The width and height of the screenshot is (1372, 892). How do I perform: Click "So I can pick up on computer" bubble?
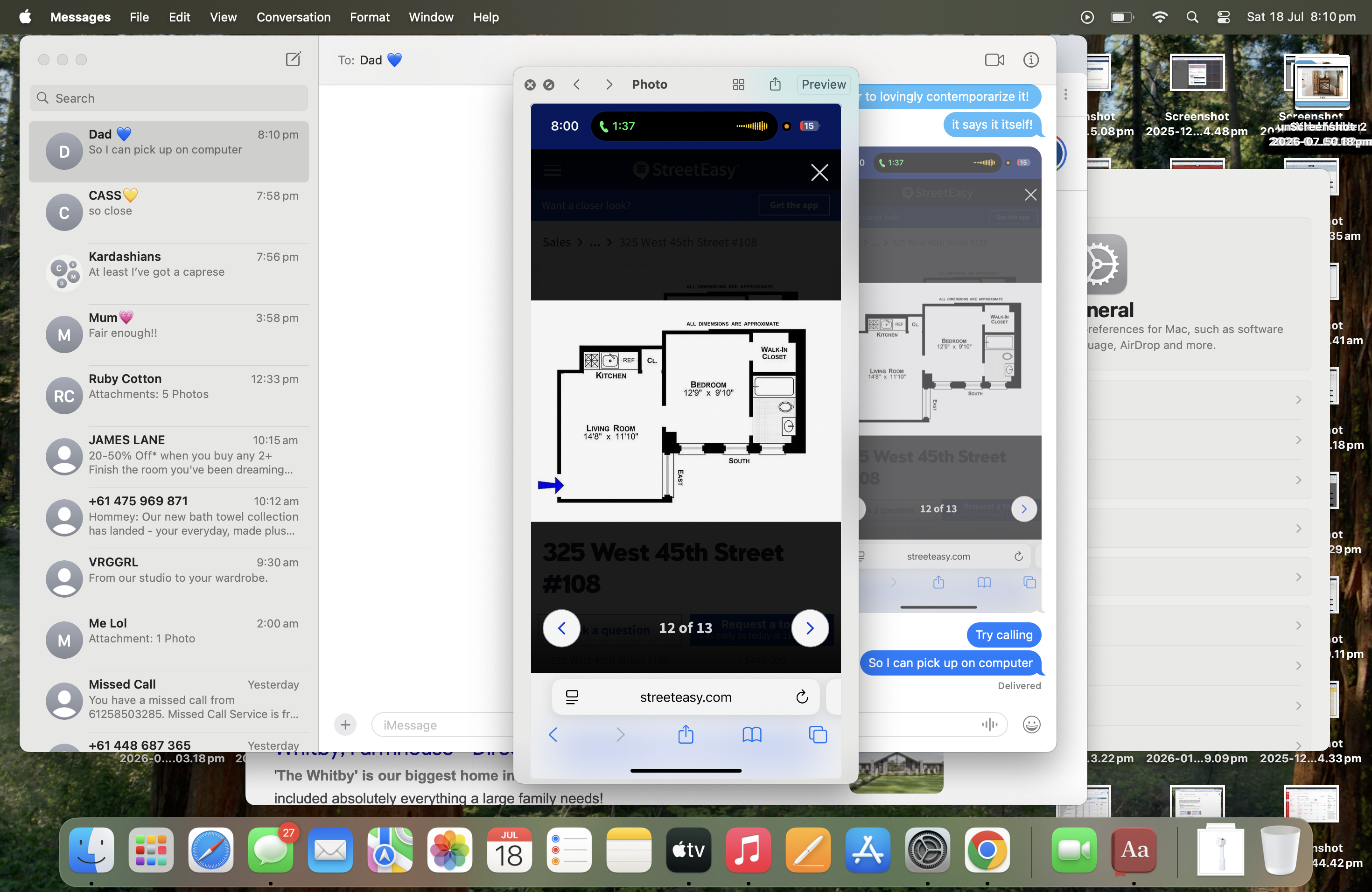(950, 663)
